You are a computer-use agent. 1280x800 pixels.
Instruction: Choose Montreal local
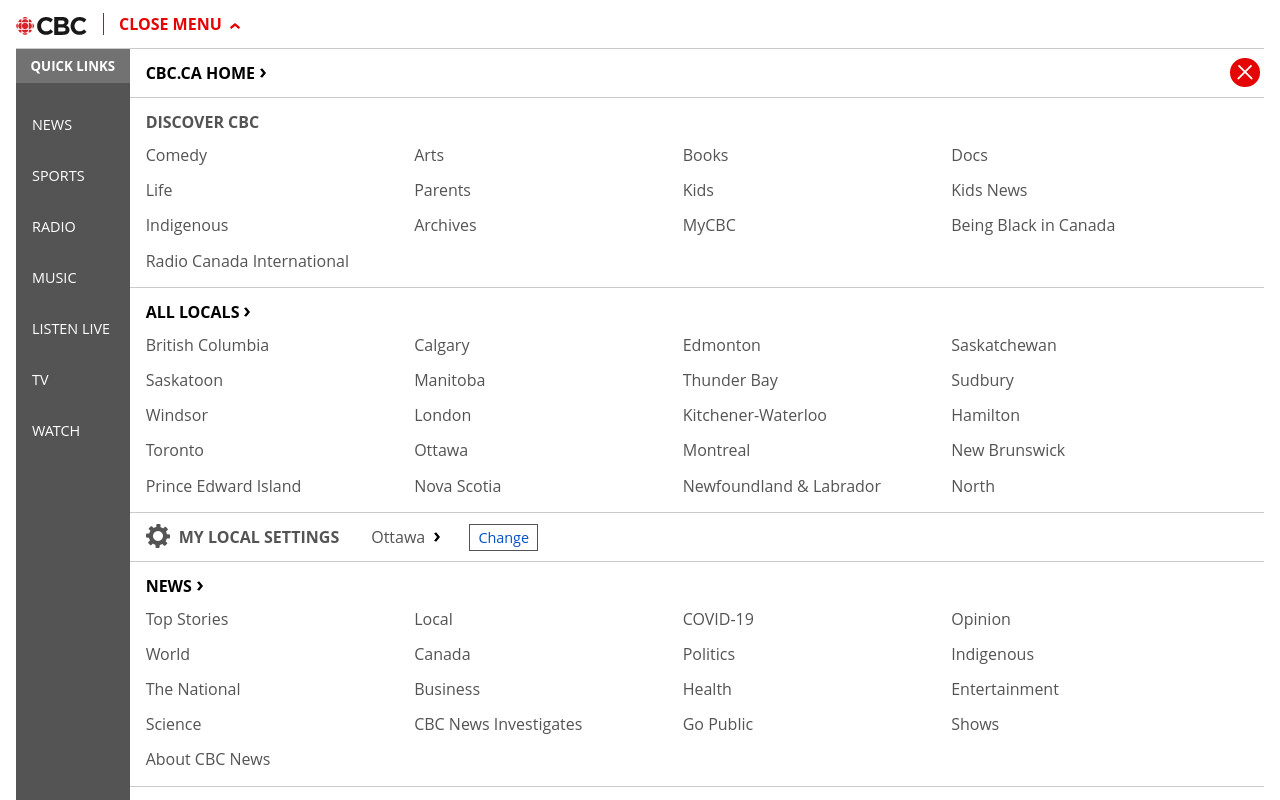716,450
